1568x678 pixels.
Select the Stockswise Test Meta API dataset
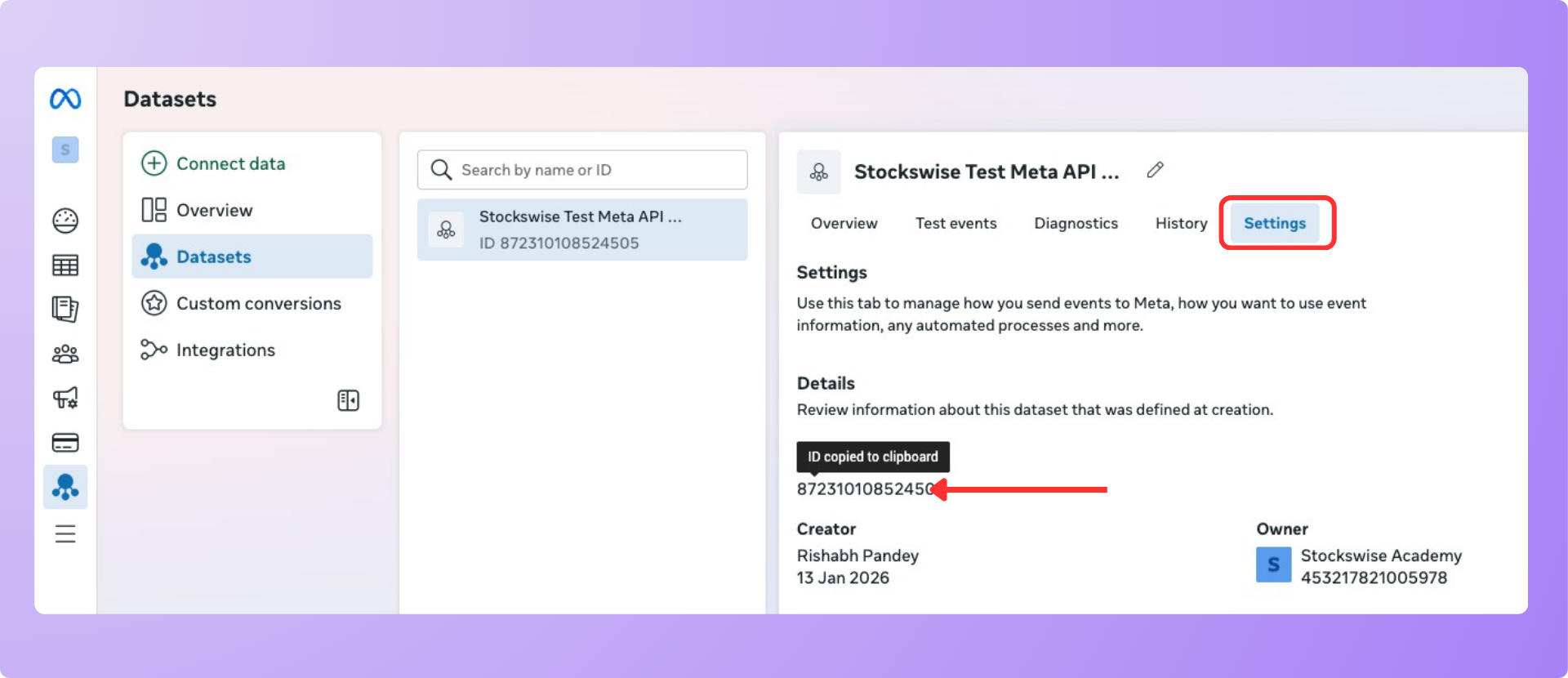click(x=581, y=230)
